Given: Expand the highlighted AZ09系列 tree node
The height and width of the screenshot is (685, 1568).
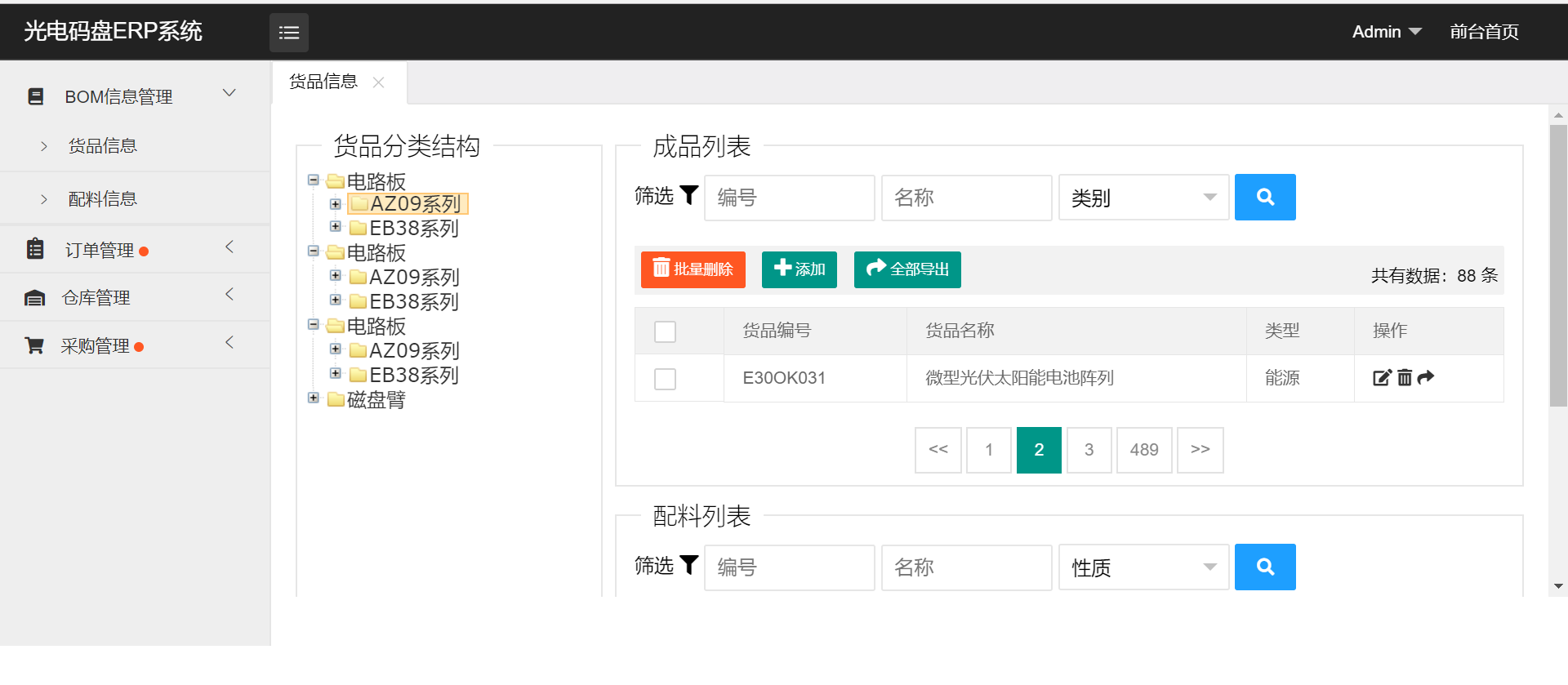Looking at the screenshot, I should (x=336, y=203).
